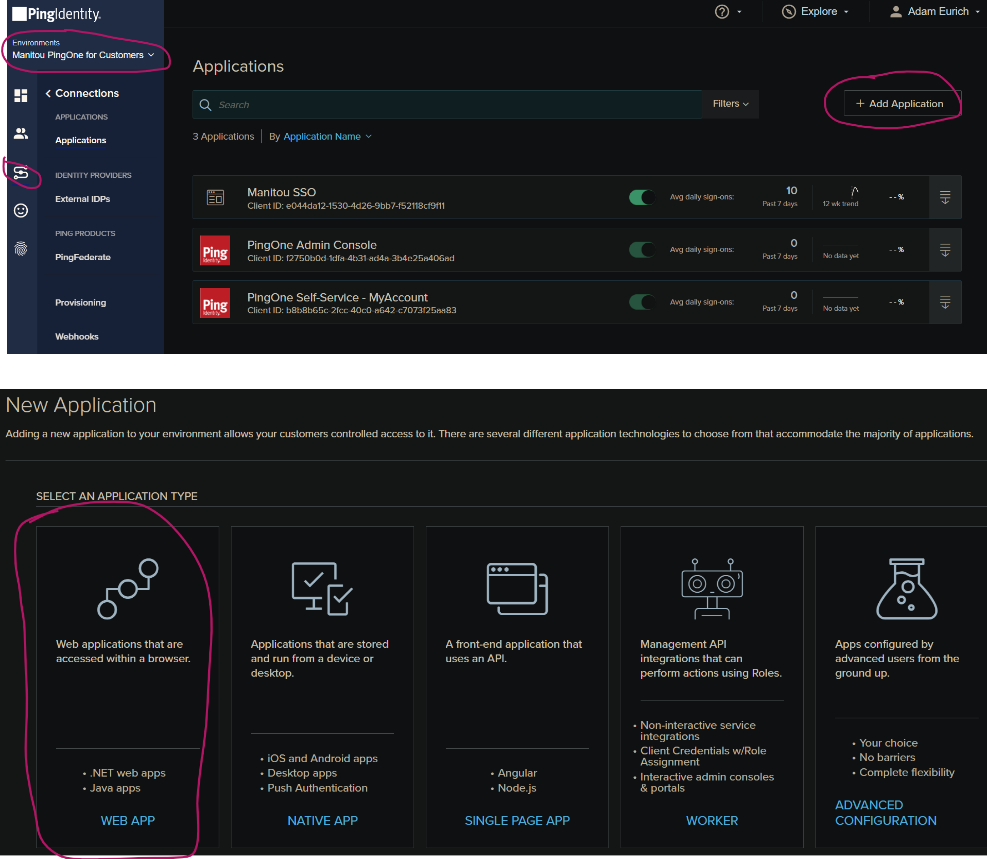Open the fingerprint Security icon in sidebar
The image size is (988, 859).
point(21,249)
